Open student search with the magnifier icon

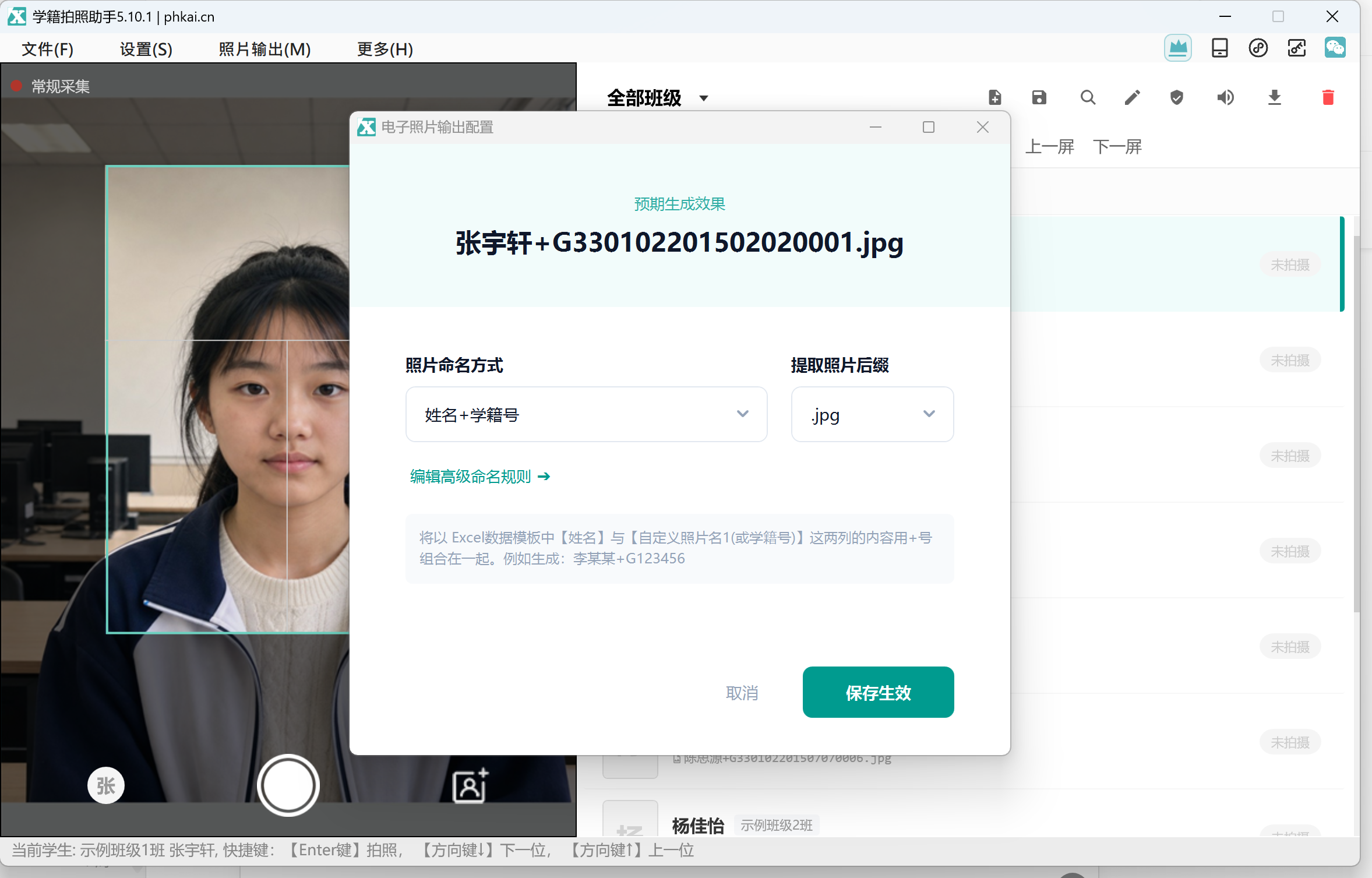coord(1088,97)
